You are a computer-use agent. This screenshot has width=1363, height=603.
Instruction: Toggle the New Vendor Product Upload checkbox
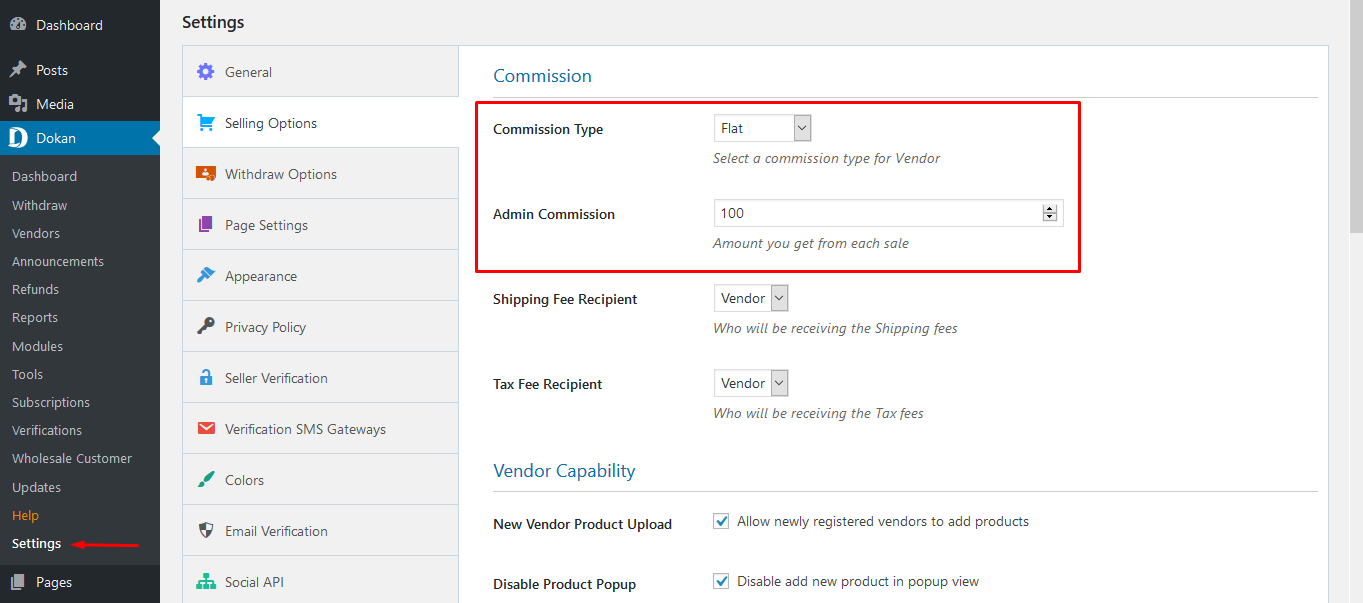click(x=721, y=522)
